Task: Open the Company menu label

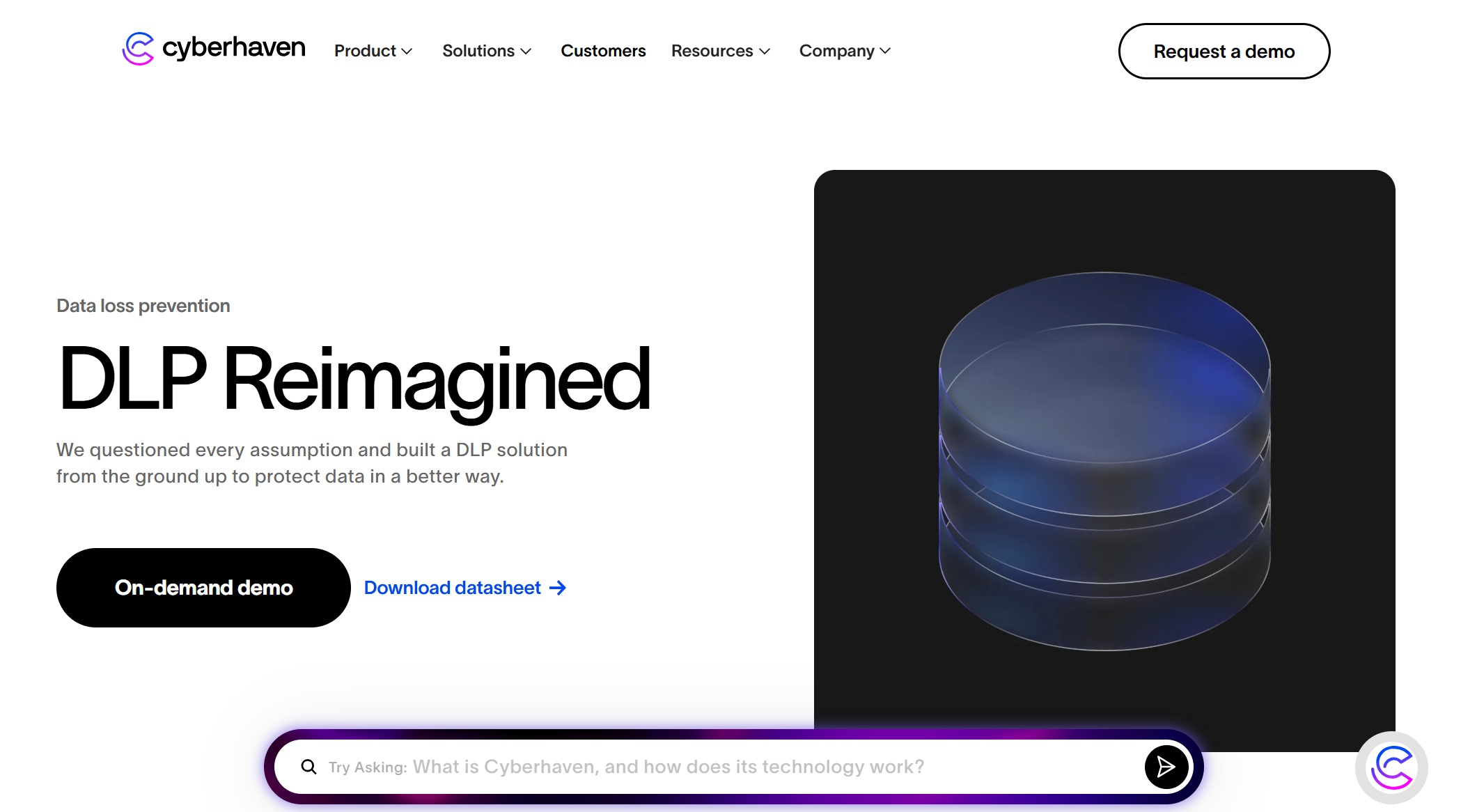Action: [836, 51]
